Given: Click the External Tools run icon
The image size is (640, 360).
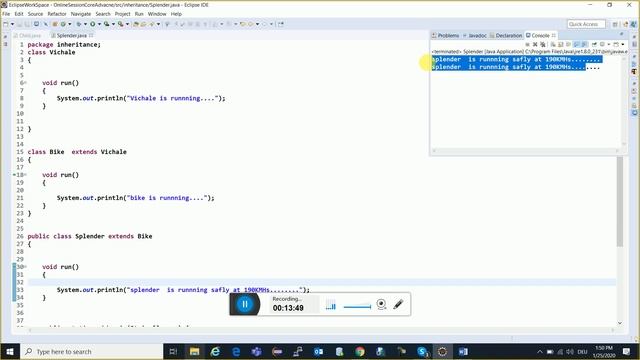Looking at the screenshot, I should 120,24.
